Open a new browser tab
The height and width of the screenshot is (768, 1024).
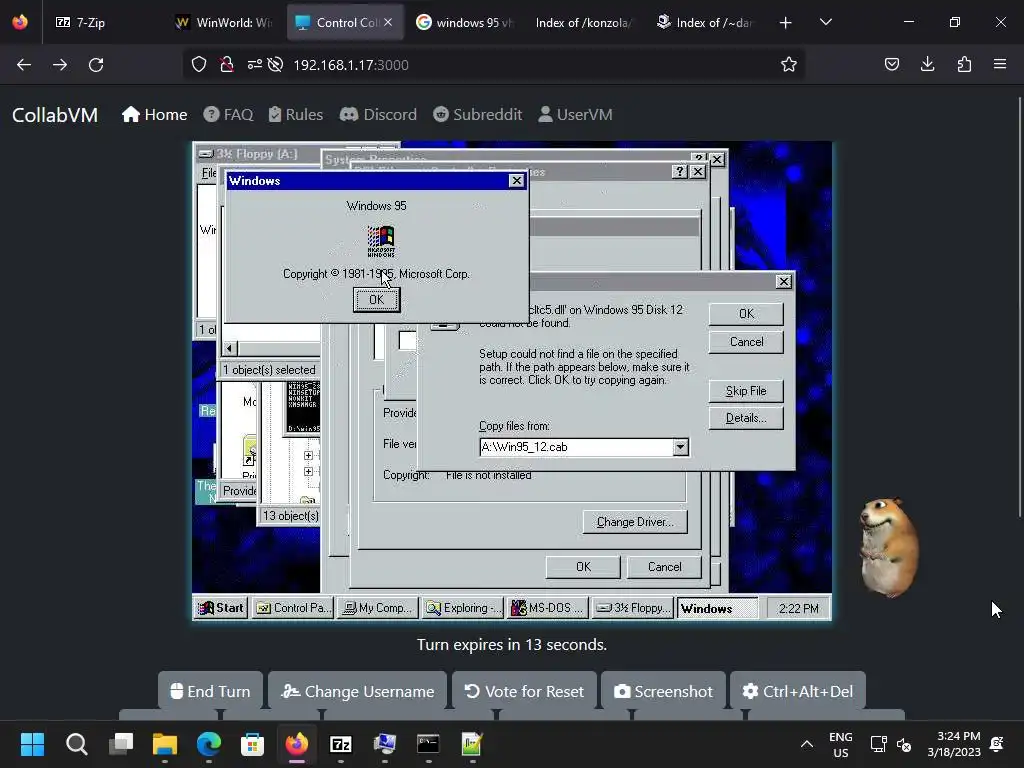786,23
